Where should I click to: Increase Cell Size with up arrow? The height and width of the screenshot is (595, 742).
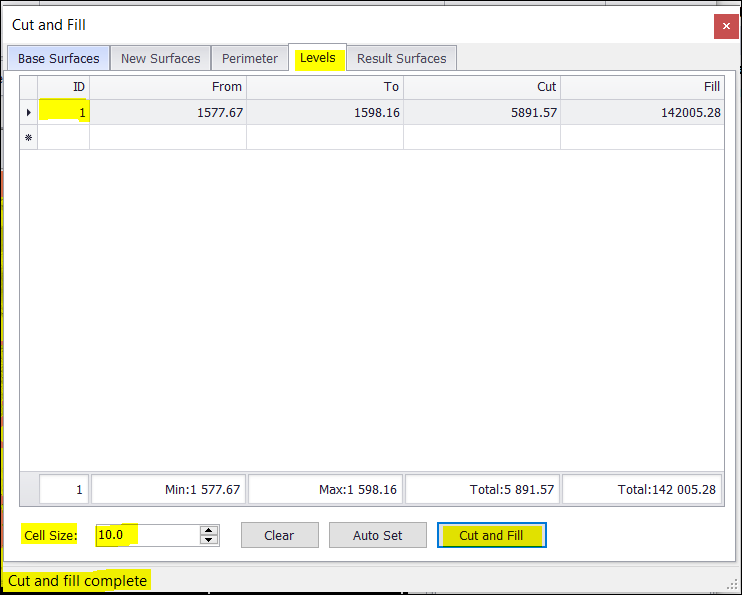[209, 530]
